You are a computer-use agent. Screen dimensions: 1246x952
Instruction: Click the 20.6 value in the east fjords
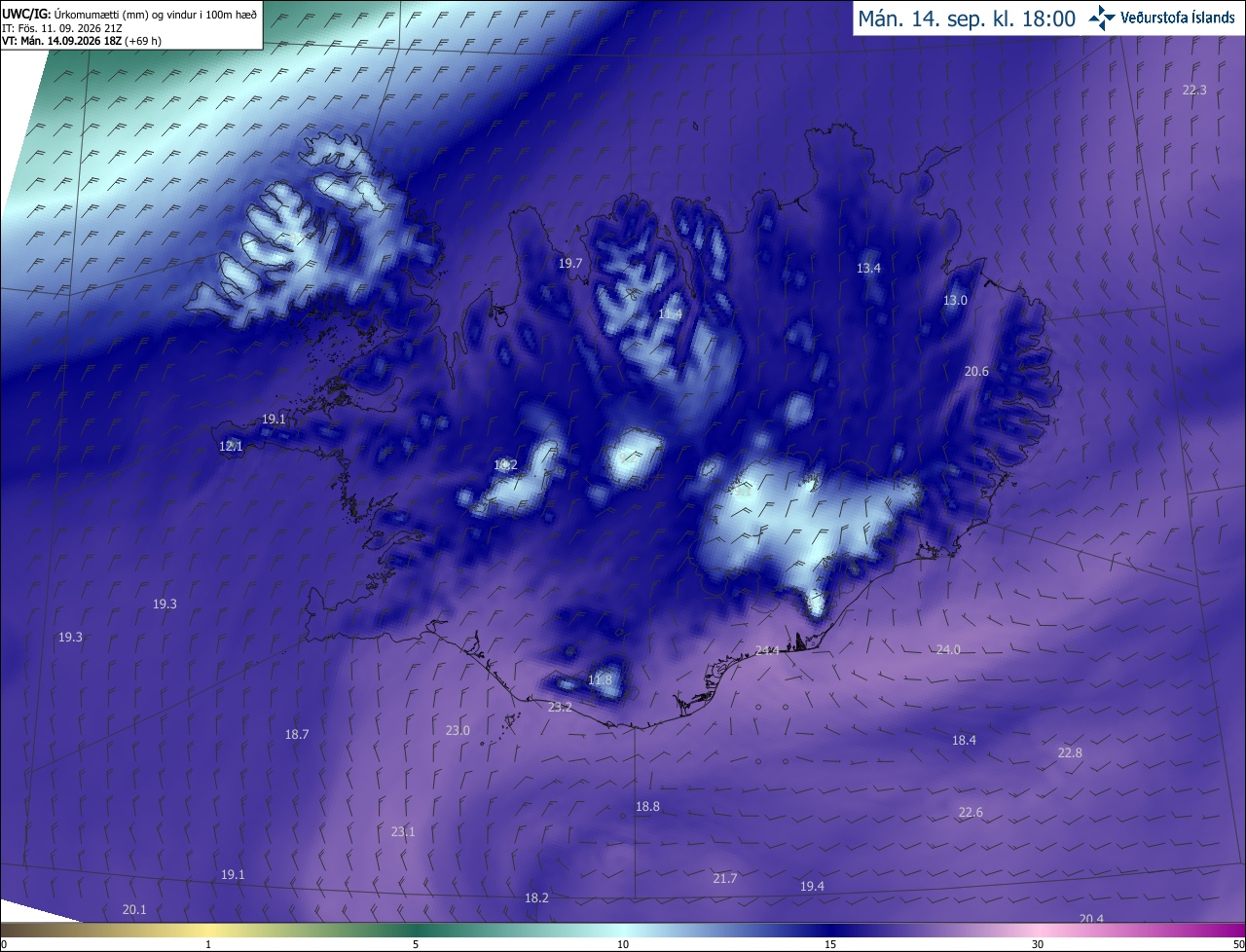[x=976, y=371]
